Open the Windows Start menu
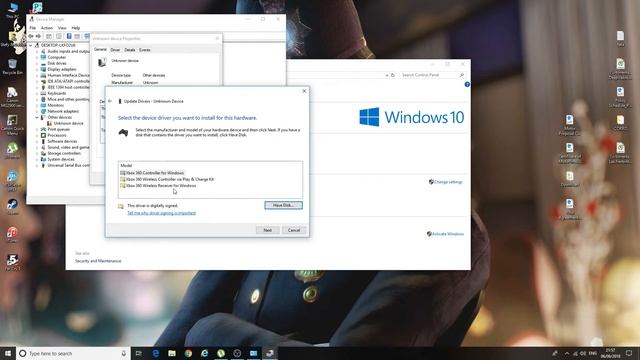This screenshot has height=360, width=640. 8,353
